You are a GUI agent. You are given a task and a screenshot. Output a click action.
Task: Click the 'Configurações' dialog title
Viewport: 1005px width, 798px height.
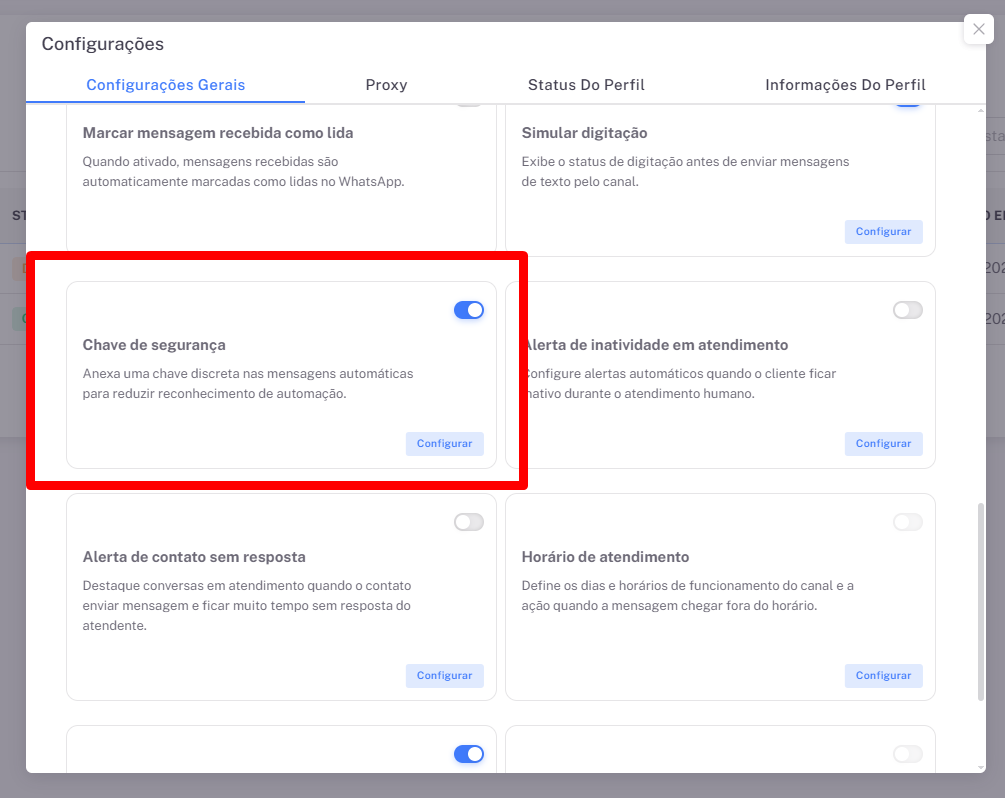(103, 44)
